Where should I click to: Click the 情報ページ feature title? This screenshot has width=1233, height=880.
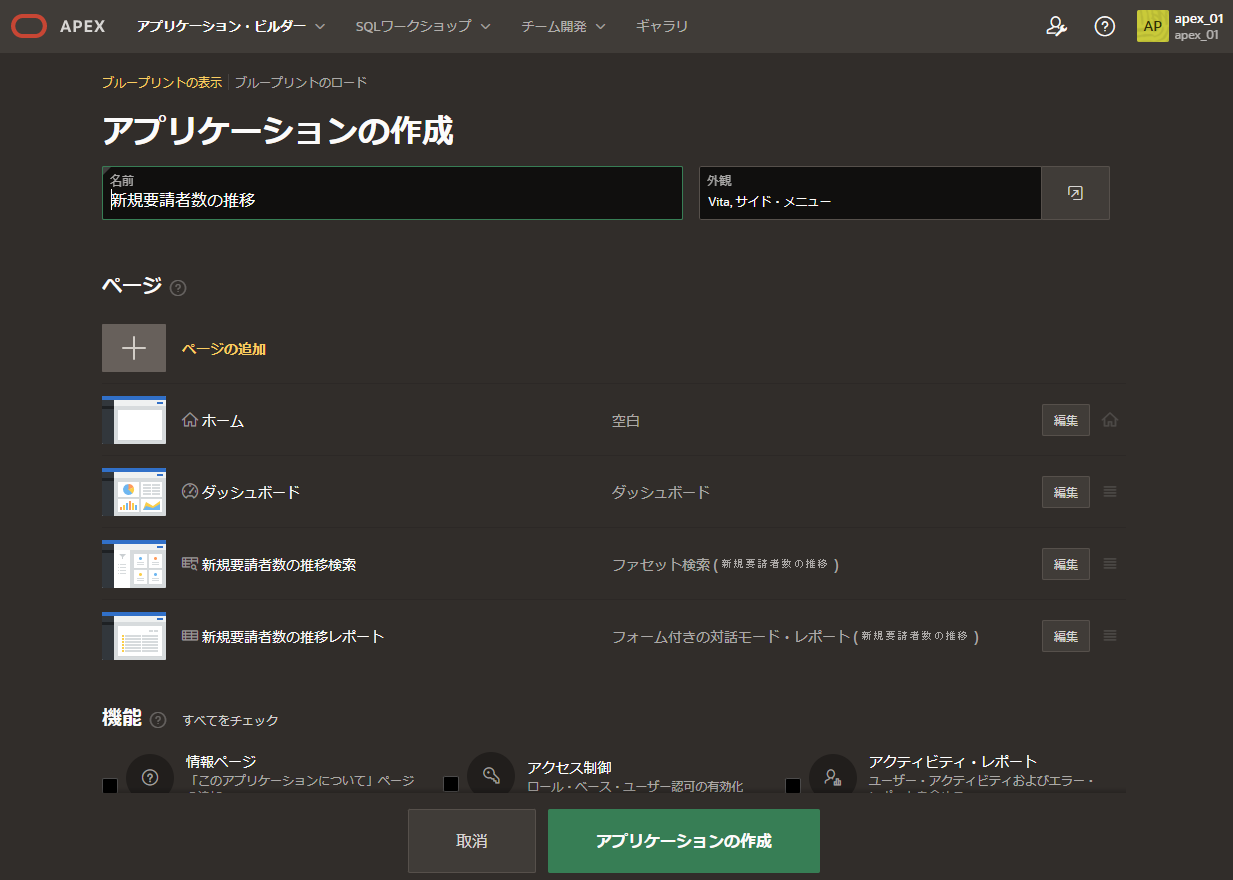tap(221, 762)
